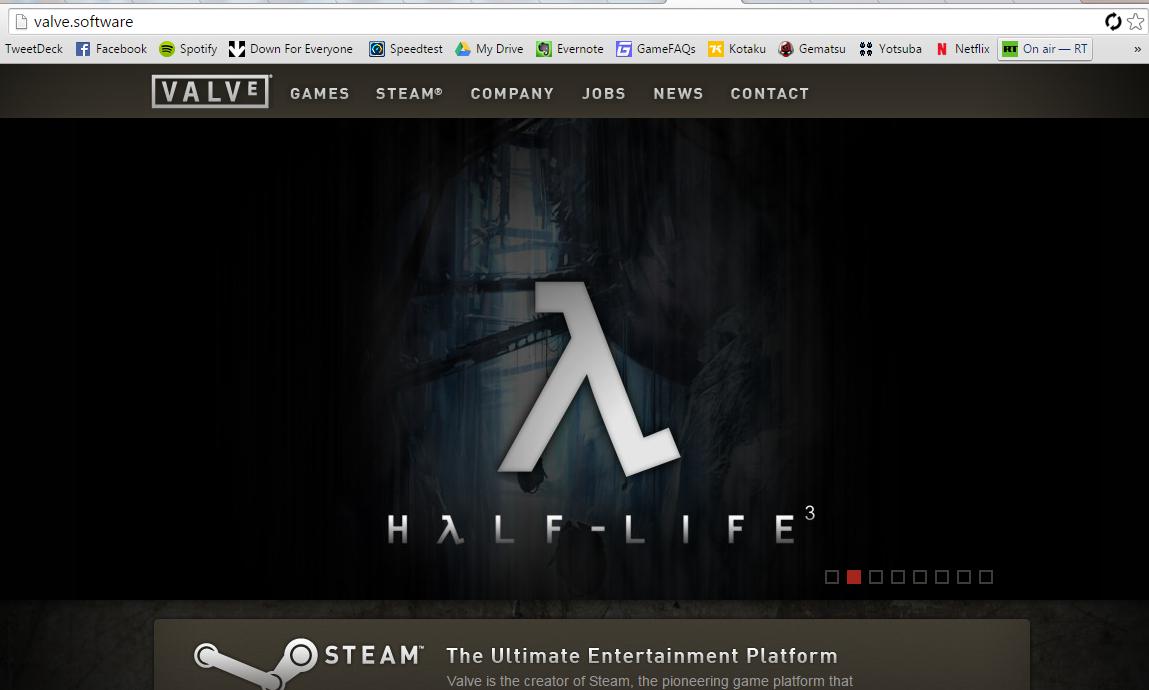The height and width of the screenshot is (690, 1149).
Task: Expand the bookmarks overflow chevron
Action: [1138, 48]
